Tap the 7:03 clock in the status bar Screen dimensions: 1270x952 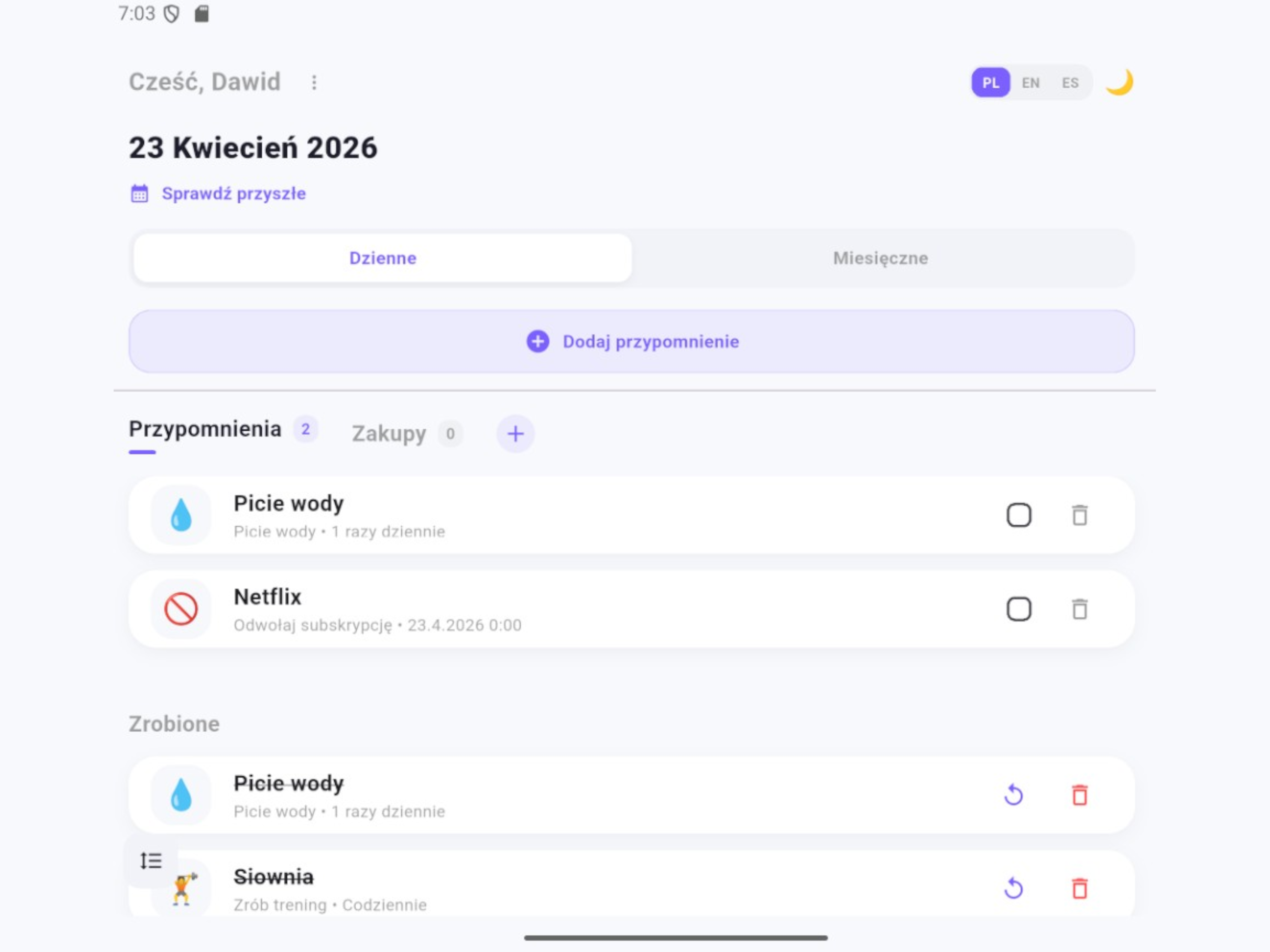tap(137, 14)
